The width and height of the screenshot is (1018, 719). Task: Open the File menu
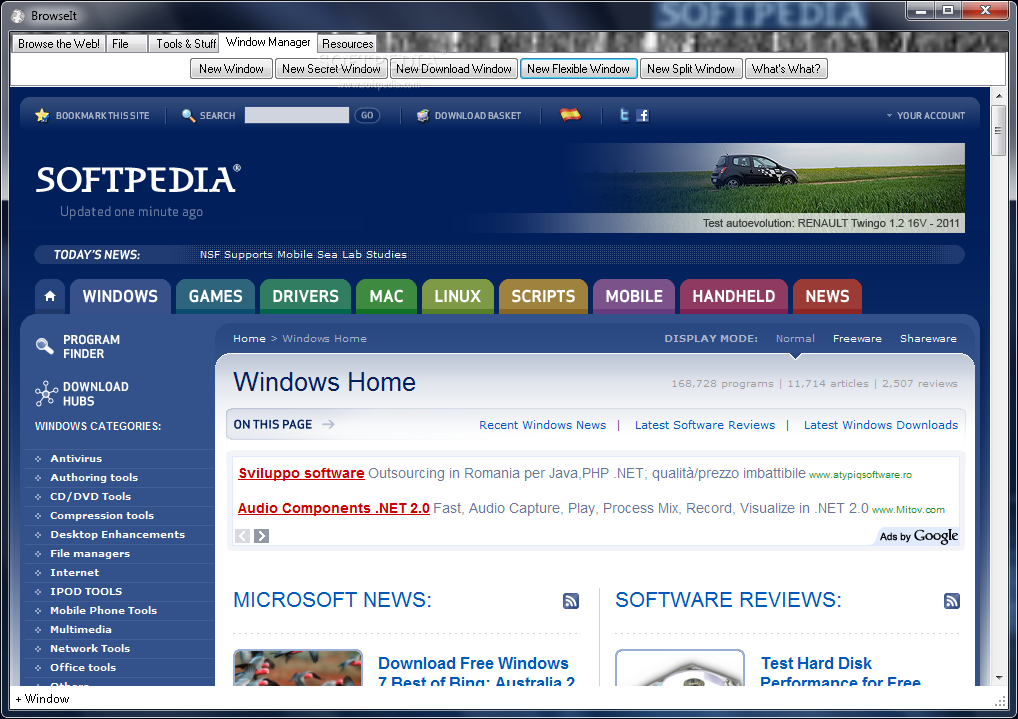point(127,44)
